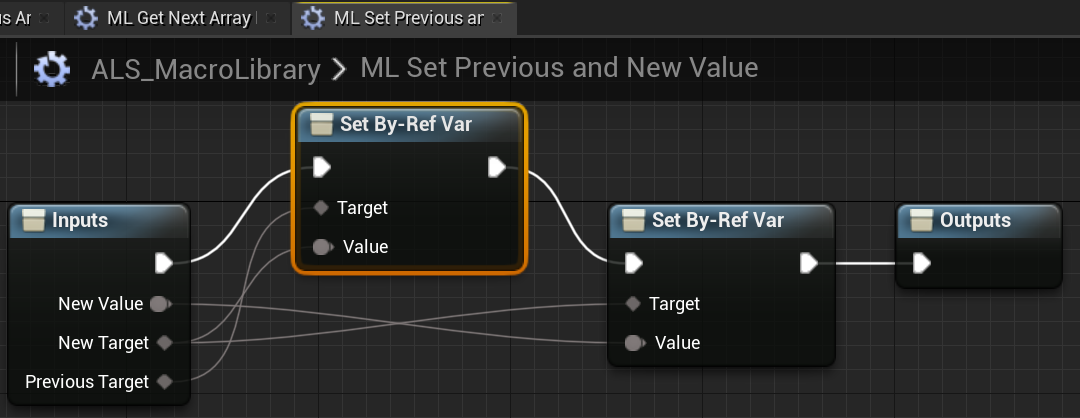Close the ML Set Previous tab
This screenshot has height=418, width=1080.
pyautogui.click(x=497, y=18)
